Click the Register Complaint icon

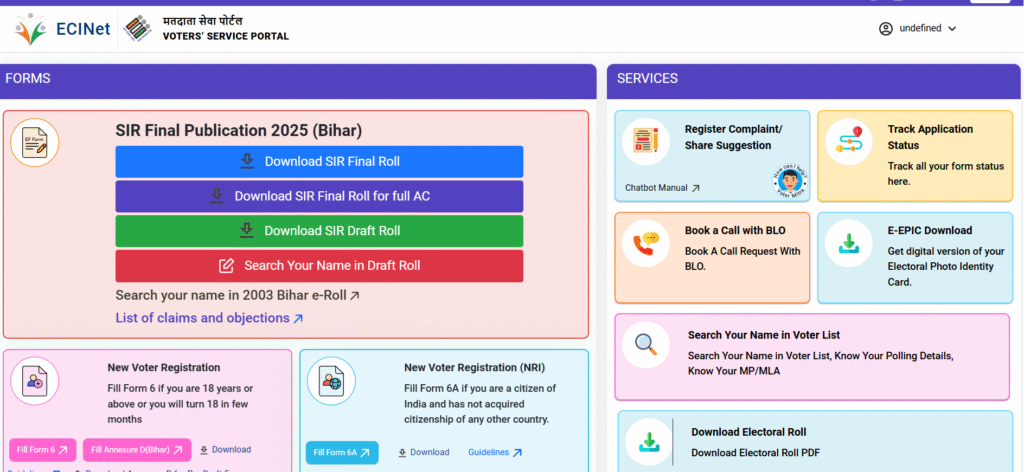[646, 142]
